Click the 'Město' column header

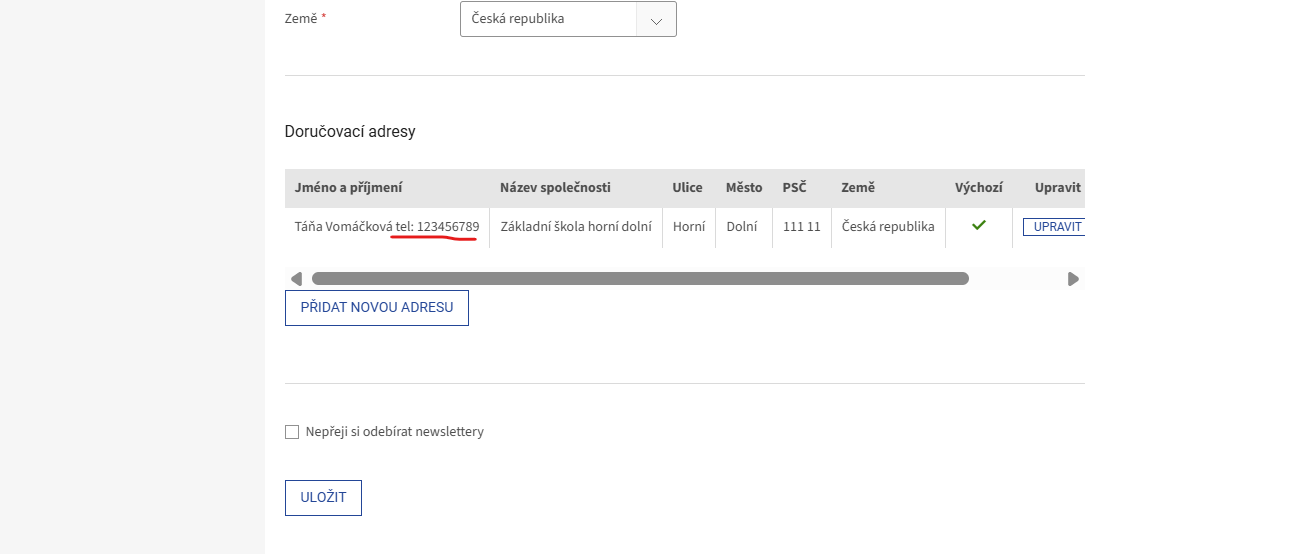744,188
